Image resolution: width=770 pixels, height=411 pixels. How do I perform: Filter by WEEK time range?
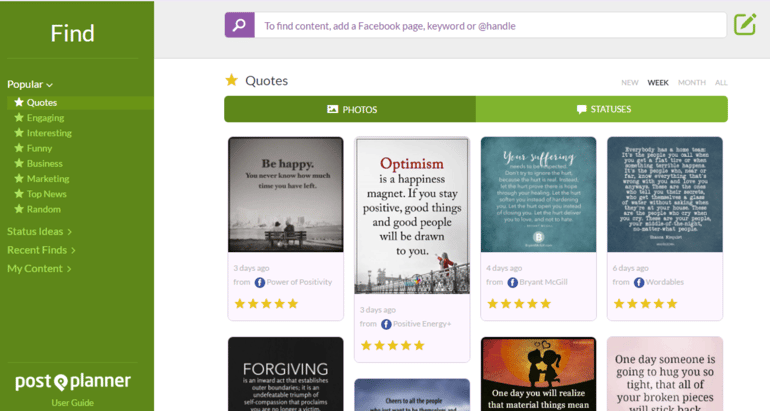point(658,82)
